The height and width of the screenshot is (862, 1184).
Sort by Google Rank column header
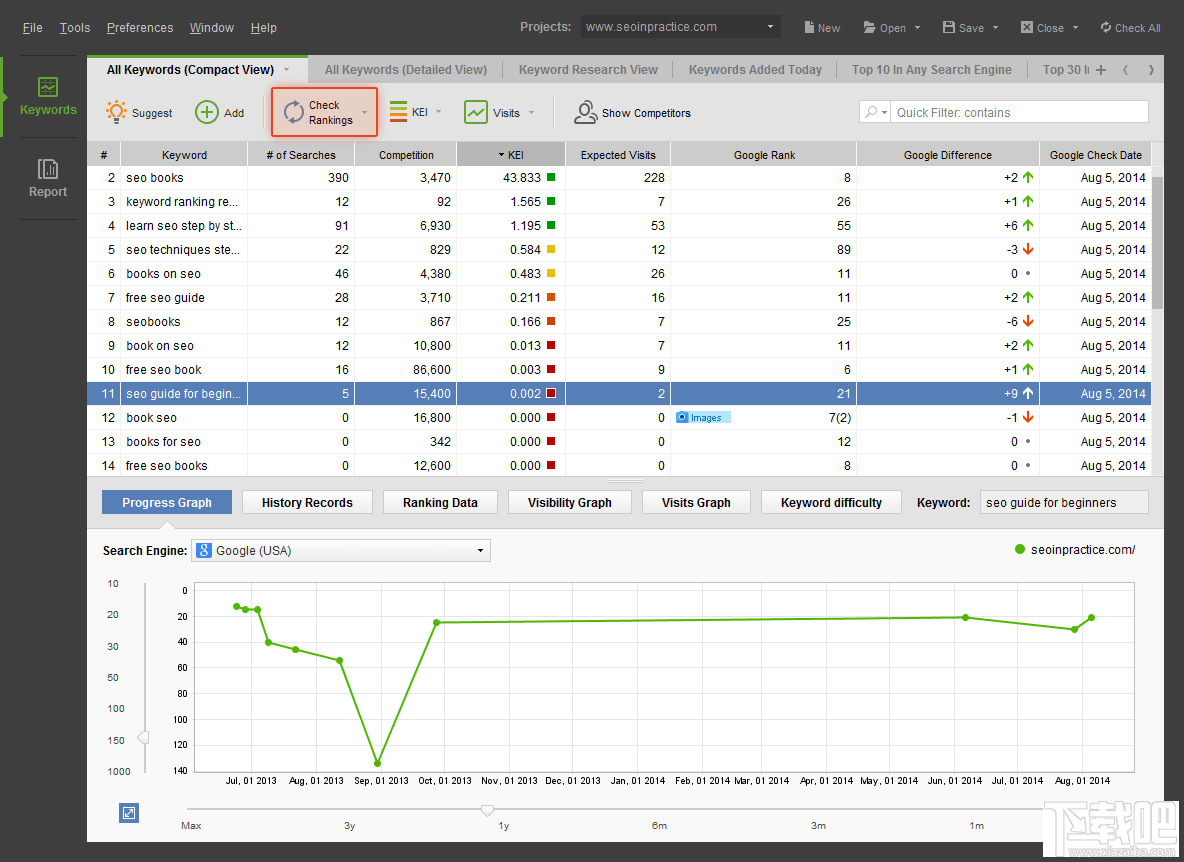[x=764, y=155]
